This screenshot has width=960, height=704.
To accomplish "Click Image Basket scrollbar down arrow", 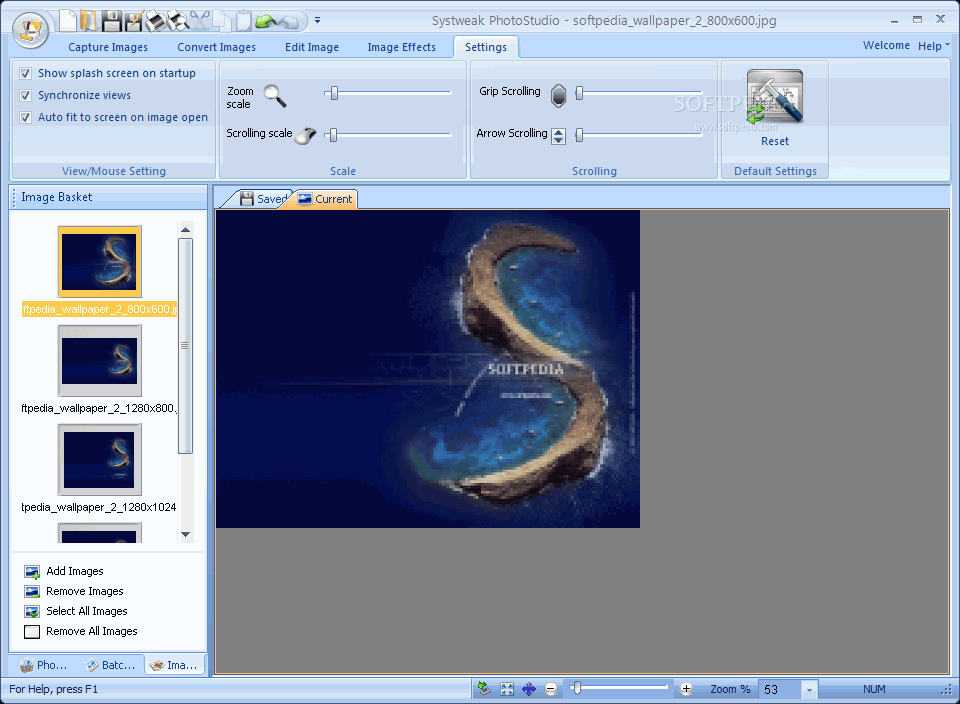I will (x=186, y=534).
